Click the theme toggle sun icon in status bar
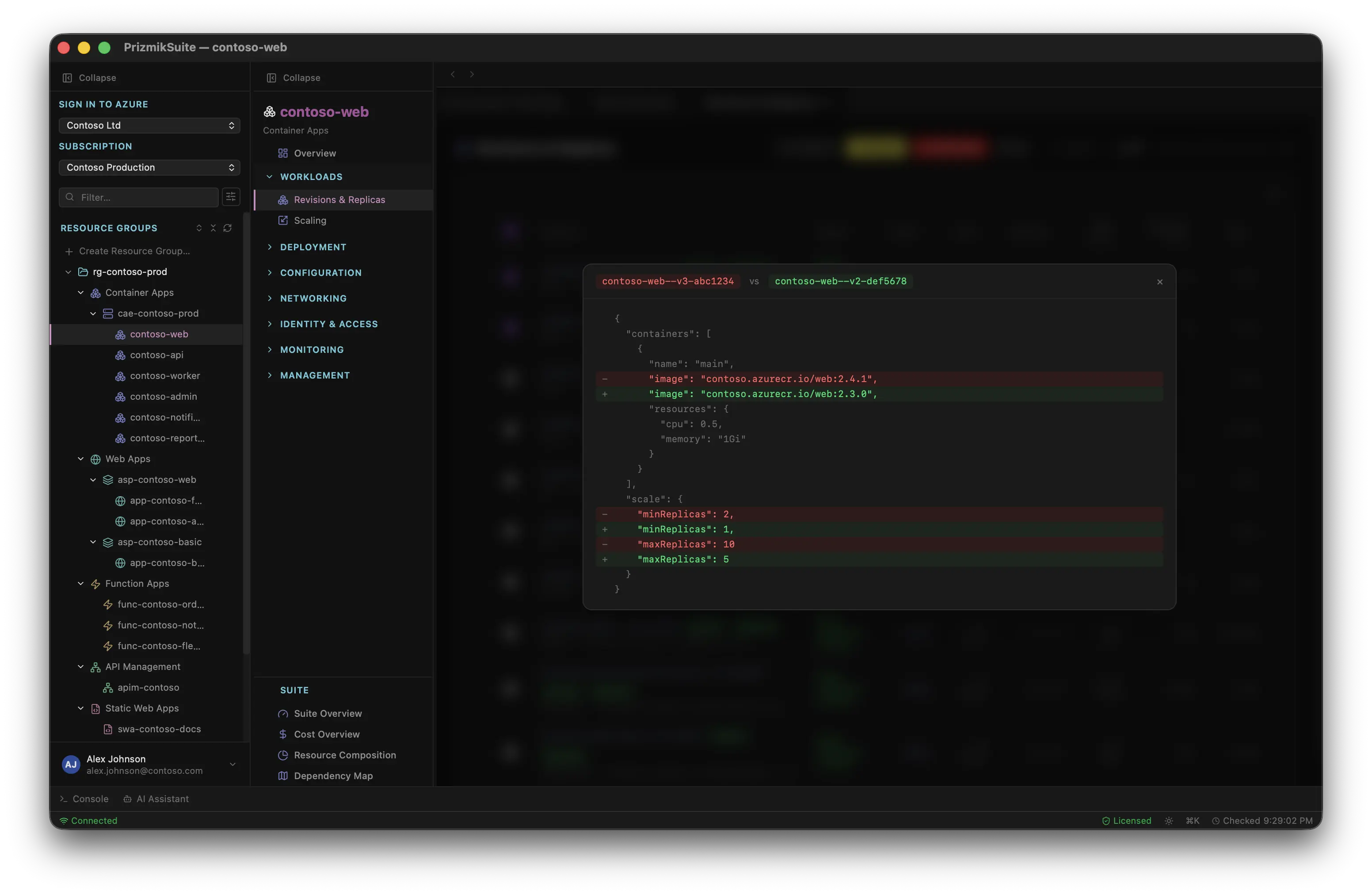1372x895 pixels. [x=1168, y=821]
